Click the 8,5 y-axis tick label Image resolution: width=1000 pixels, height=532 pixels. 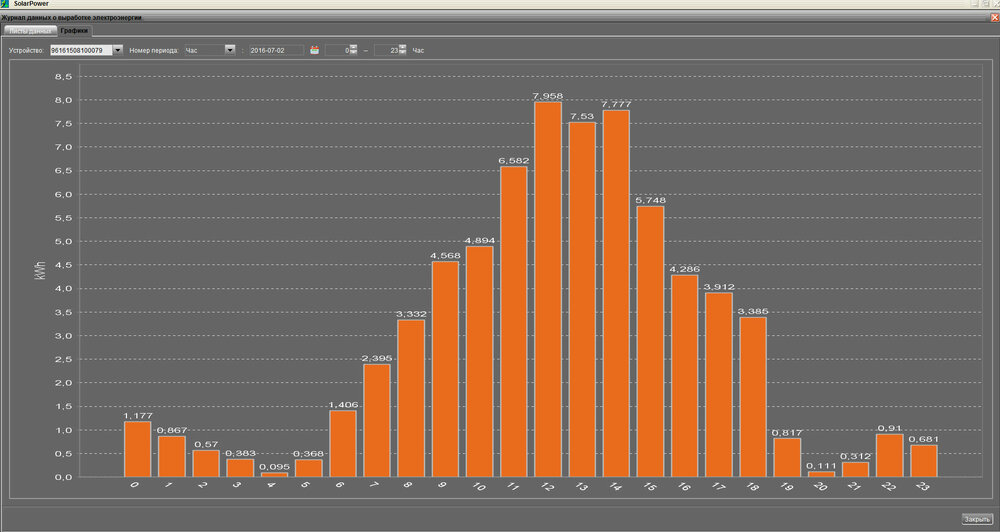(64, 77)
